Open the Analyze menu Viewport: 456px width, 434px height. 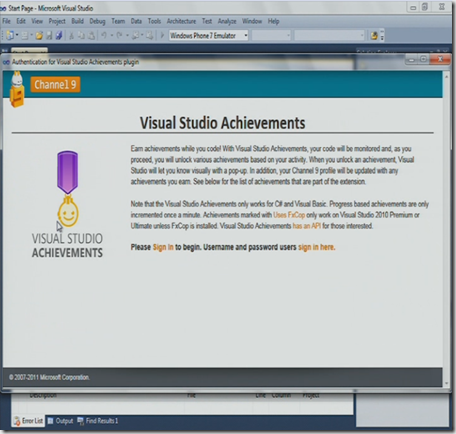click(227, 21)
